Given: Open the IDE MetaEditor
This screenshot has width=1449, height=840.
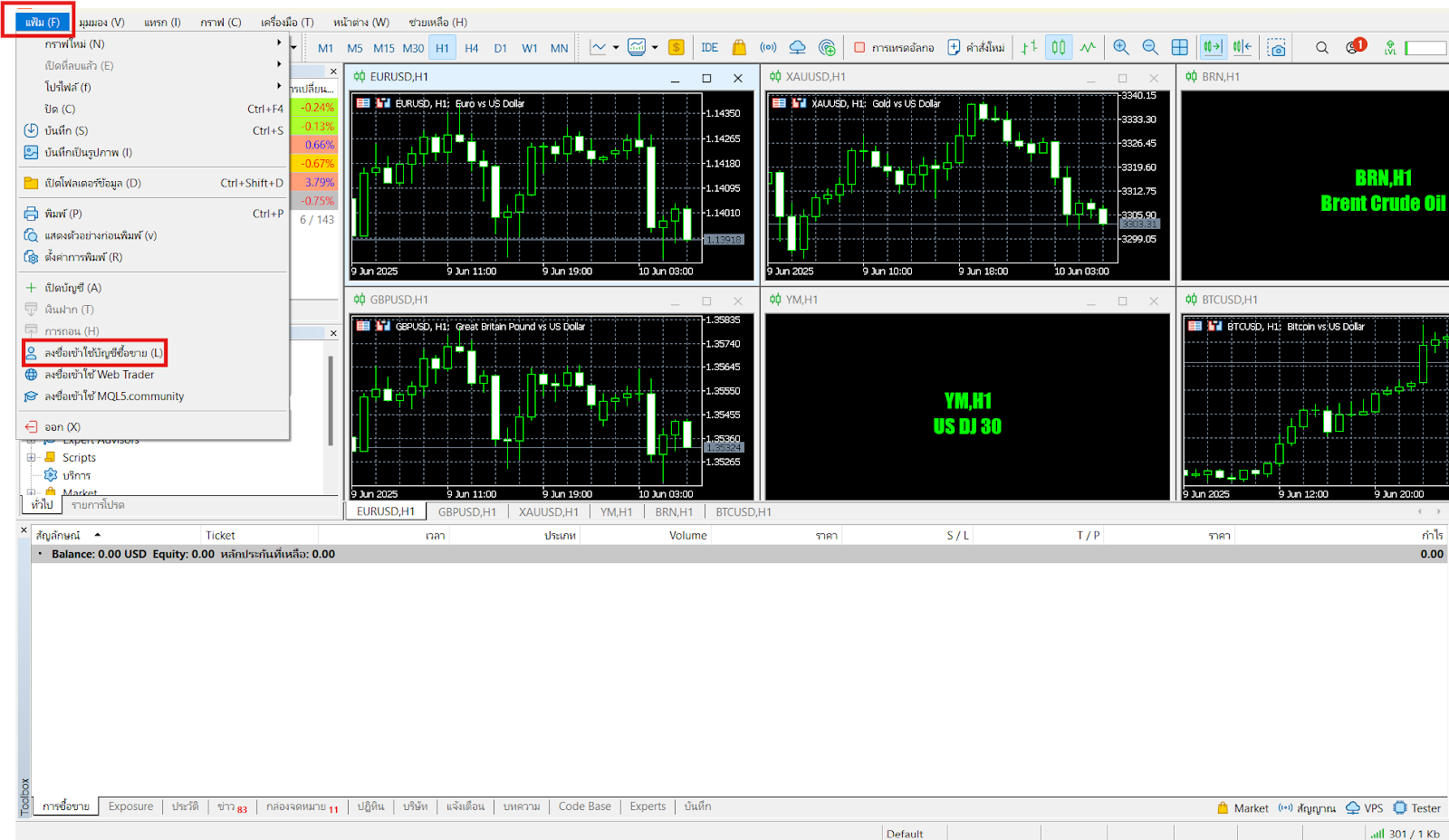Looking at the screenshot, I should click(x=710, y=48).
